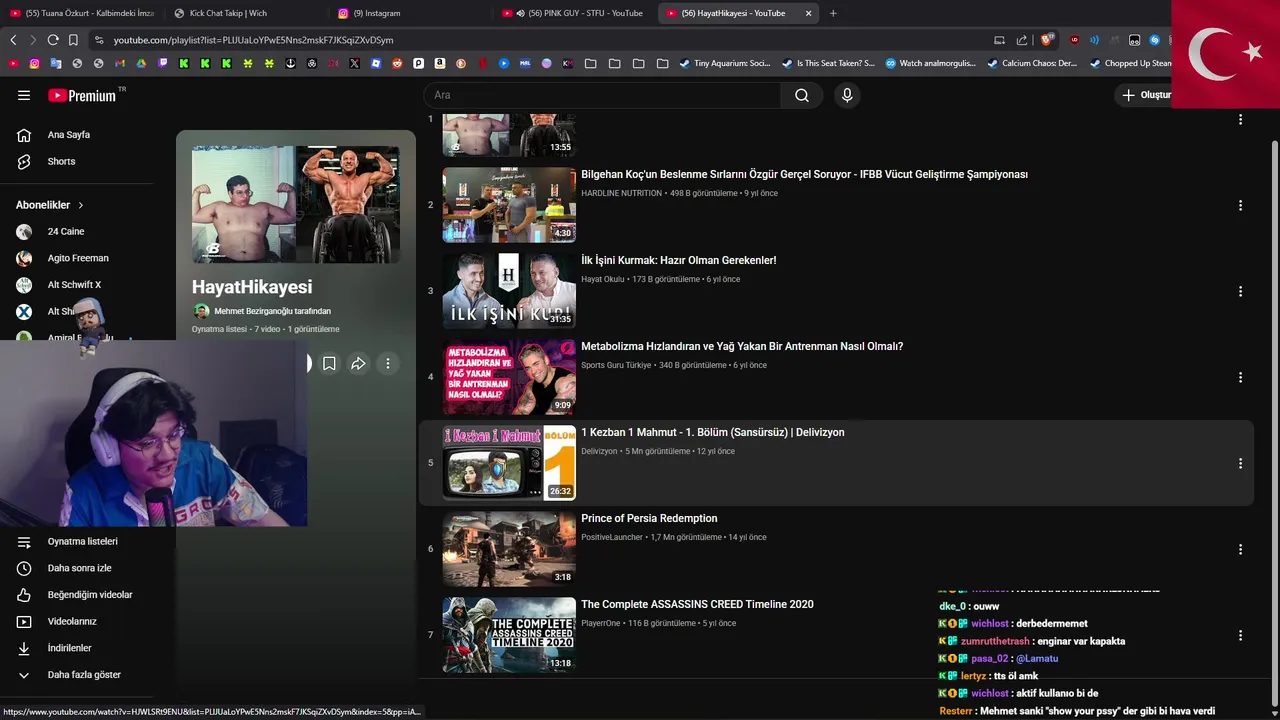1280x720 pixels.
Task: Open Oynatma listeleri in the sidebar
Action: tap(82, 541)
